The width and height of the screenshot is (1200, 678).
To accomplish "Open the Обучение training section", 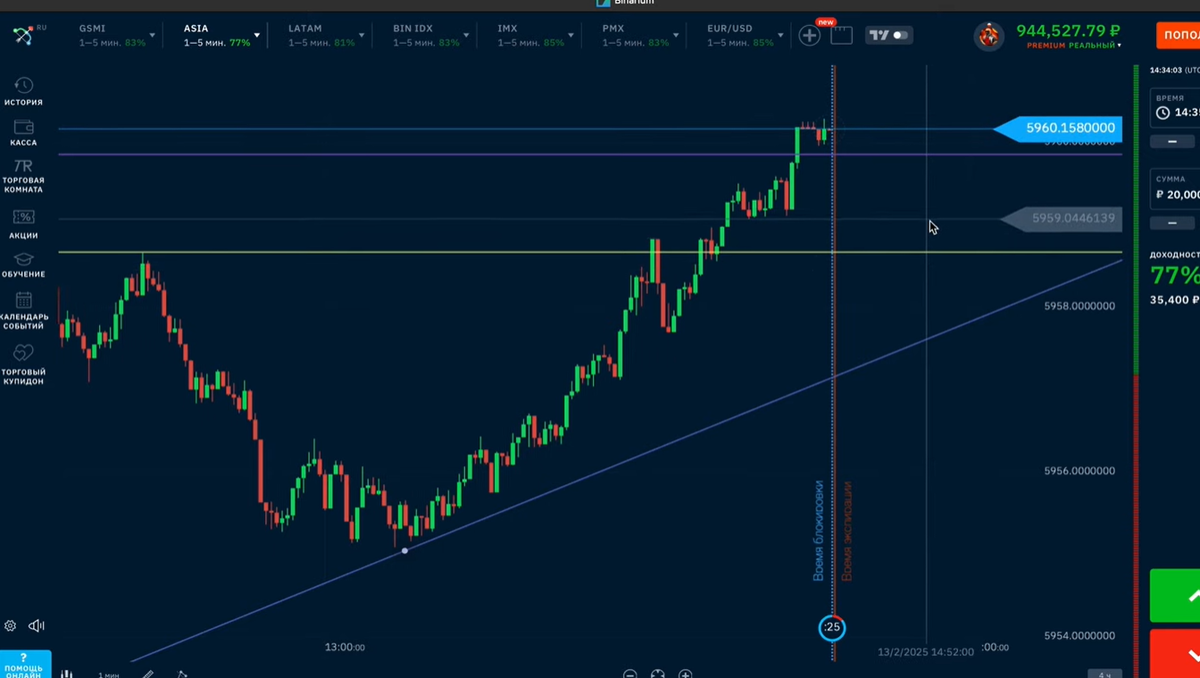I will (x=23, y=265).
